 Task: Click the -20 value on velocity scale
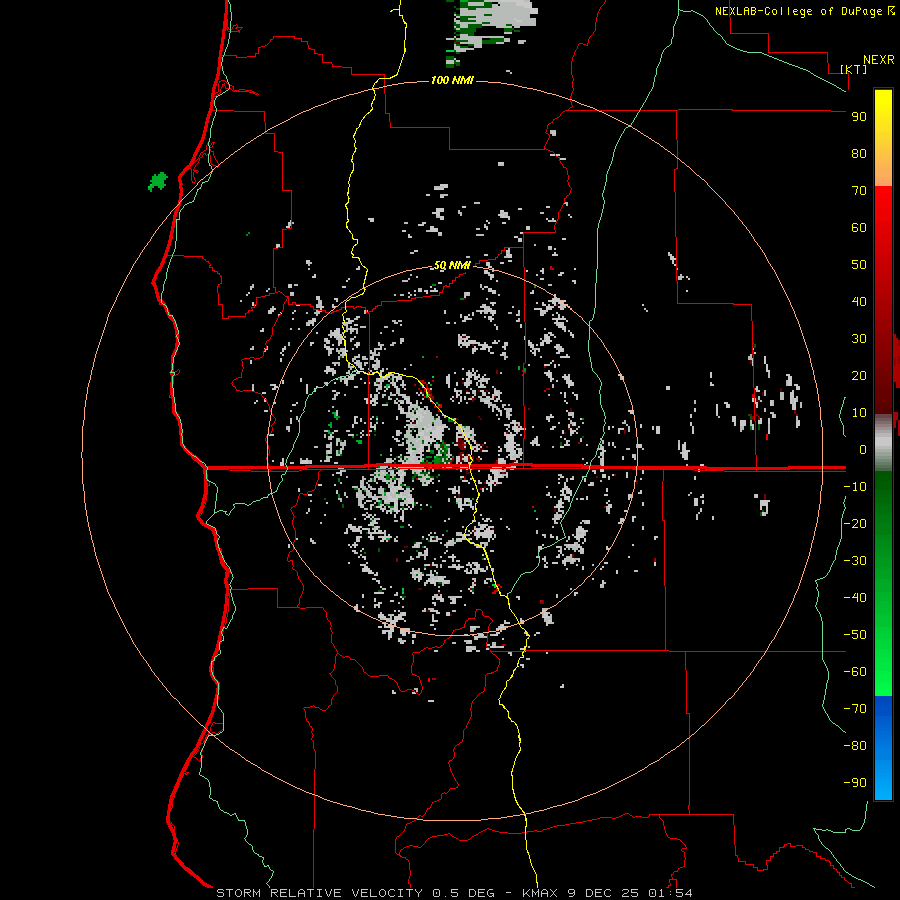855,524
